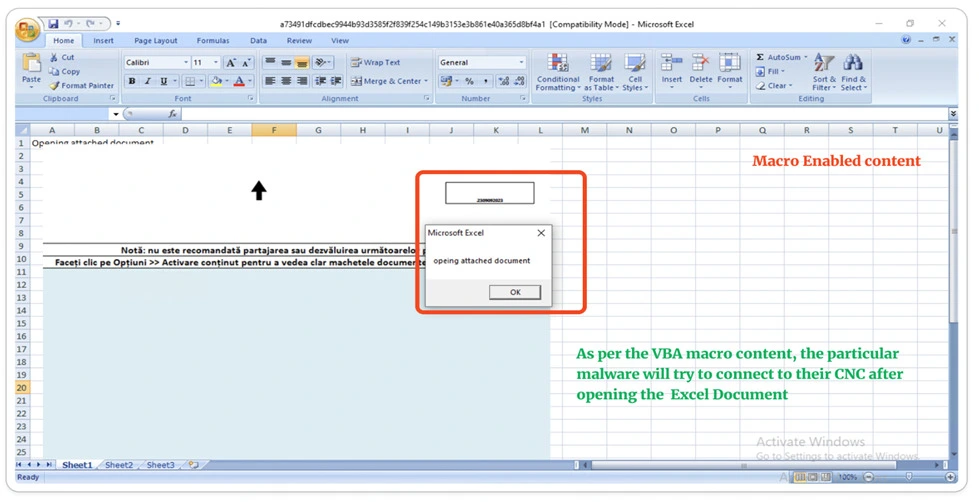
Task: Open the Review tab
Action: pos(299,41)
